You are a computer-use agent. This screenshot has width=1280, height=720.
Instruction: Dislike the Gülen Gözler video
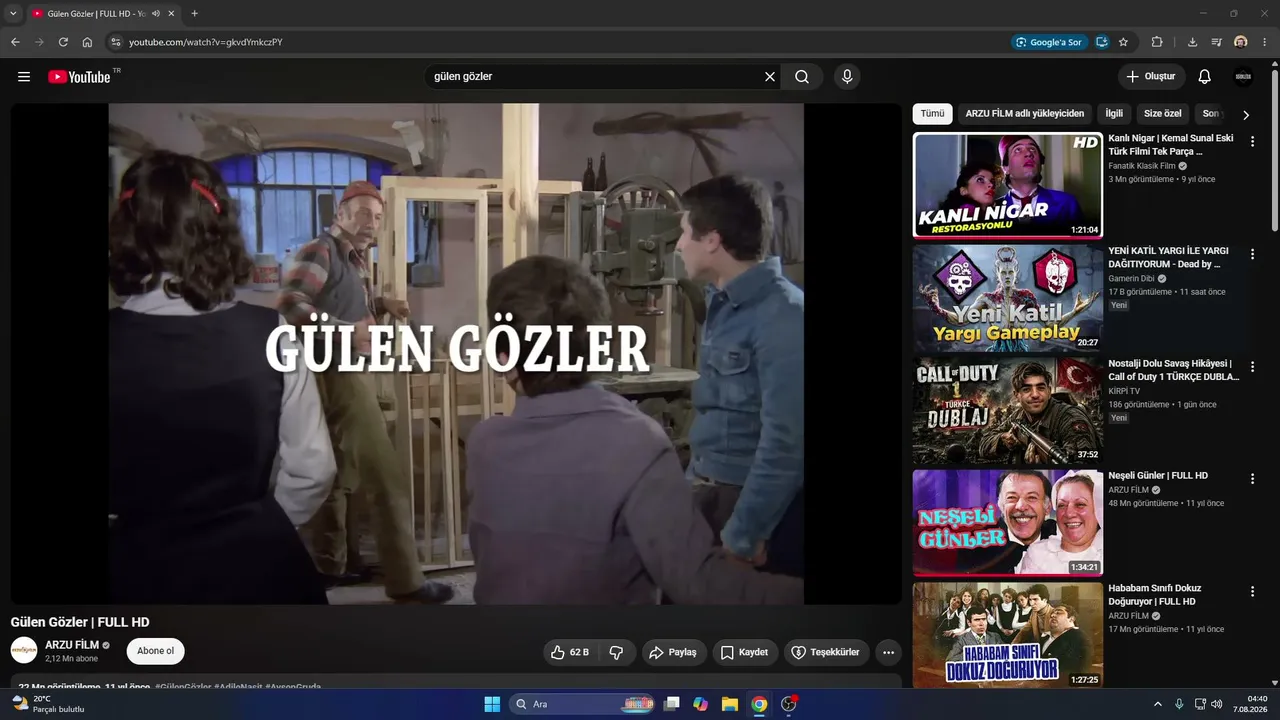click(x=617, y=652)
